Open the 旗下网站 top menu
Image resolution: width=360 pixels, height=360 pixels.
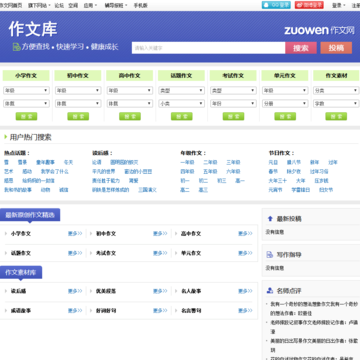(39, 5)
